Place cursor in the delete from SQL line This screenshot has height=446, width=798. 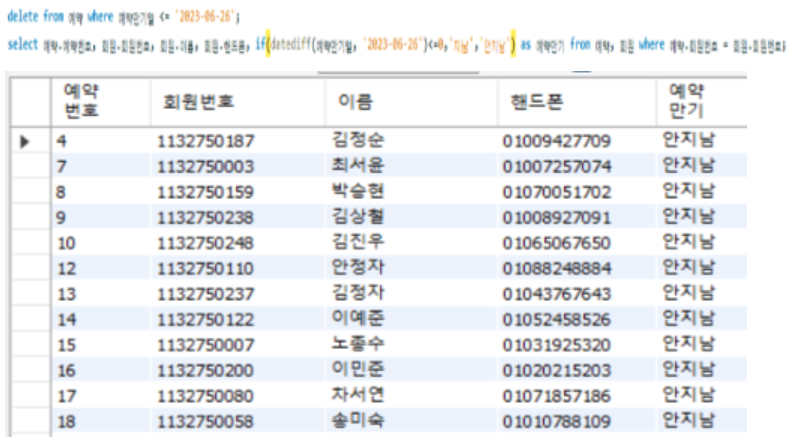tap(123, 17)
